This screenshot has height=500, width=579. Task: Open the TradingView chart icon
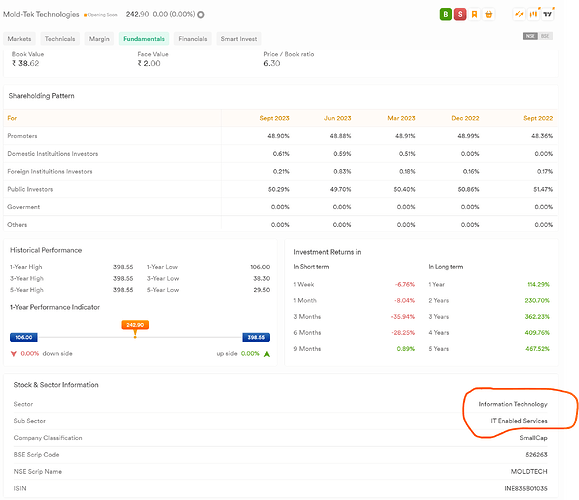click(x=548, y=14)
